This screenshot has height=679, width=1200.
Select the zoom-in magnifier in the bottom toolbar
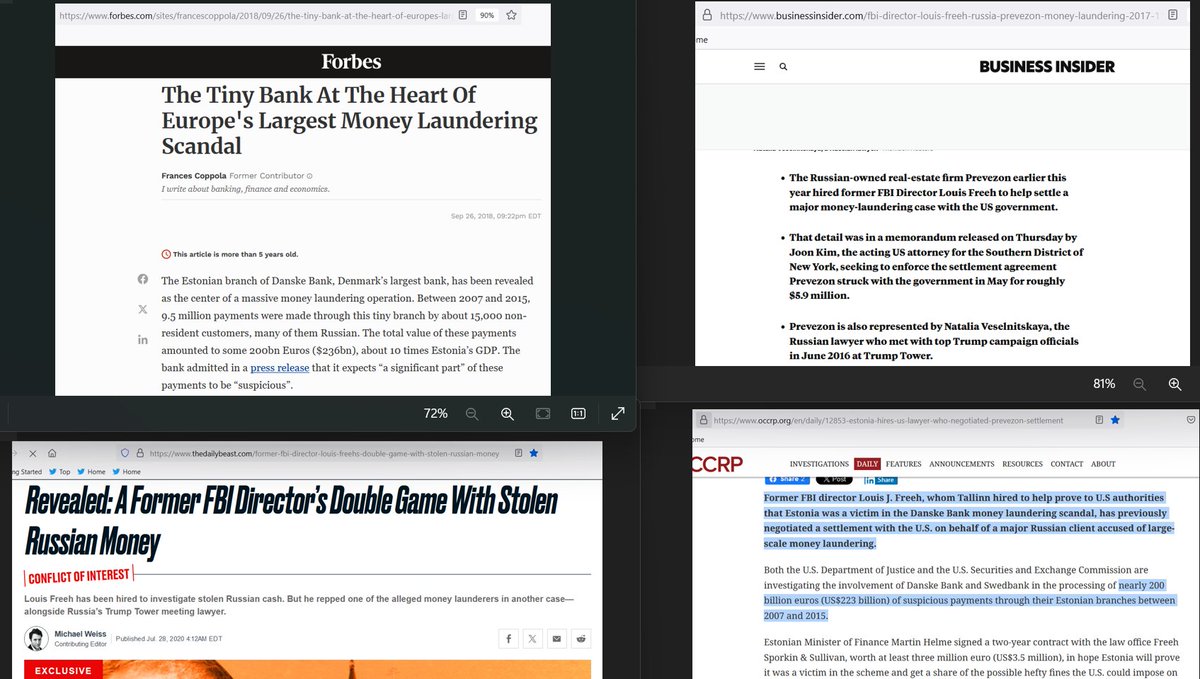(x=507, y=413)
